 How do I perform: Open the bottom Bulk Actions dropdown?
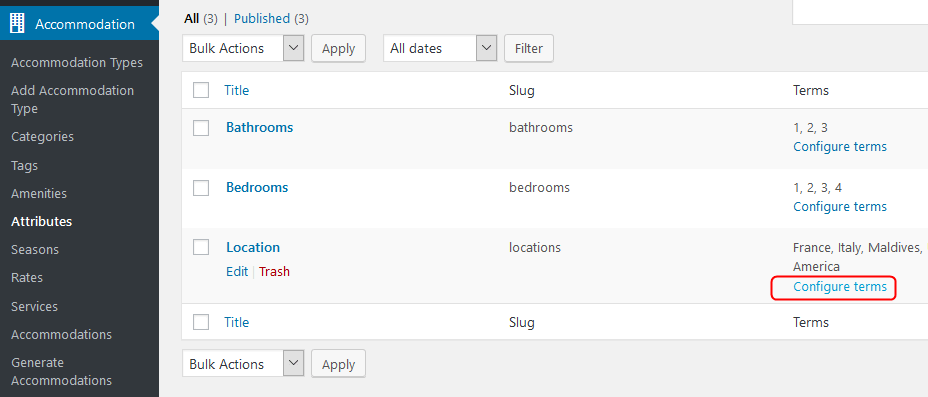coord(243,364)
